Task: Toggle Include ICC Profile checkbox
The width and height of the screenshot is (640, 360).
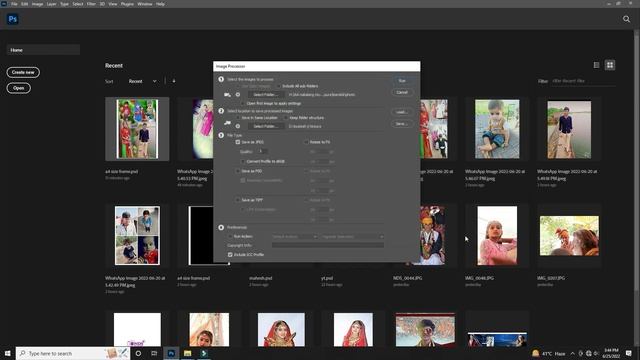Action: click(230, 255)
